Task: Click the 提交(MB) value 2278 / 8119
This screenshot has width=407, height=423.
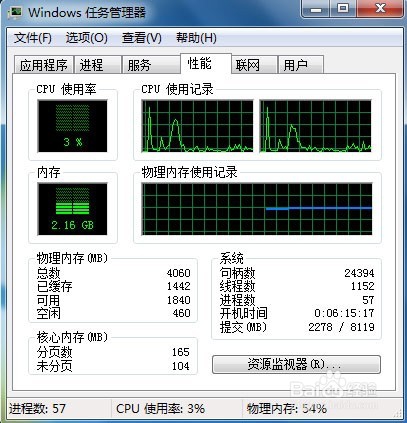Action: pos(341,327)
